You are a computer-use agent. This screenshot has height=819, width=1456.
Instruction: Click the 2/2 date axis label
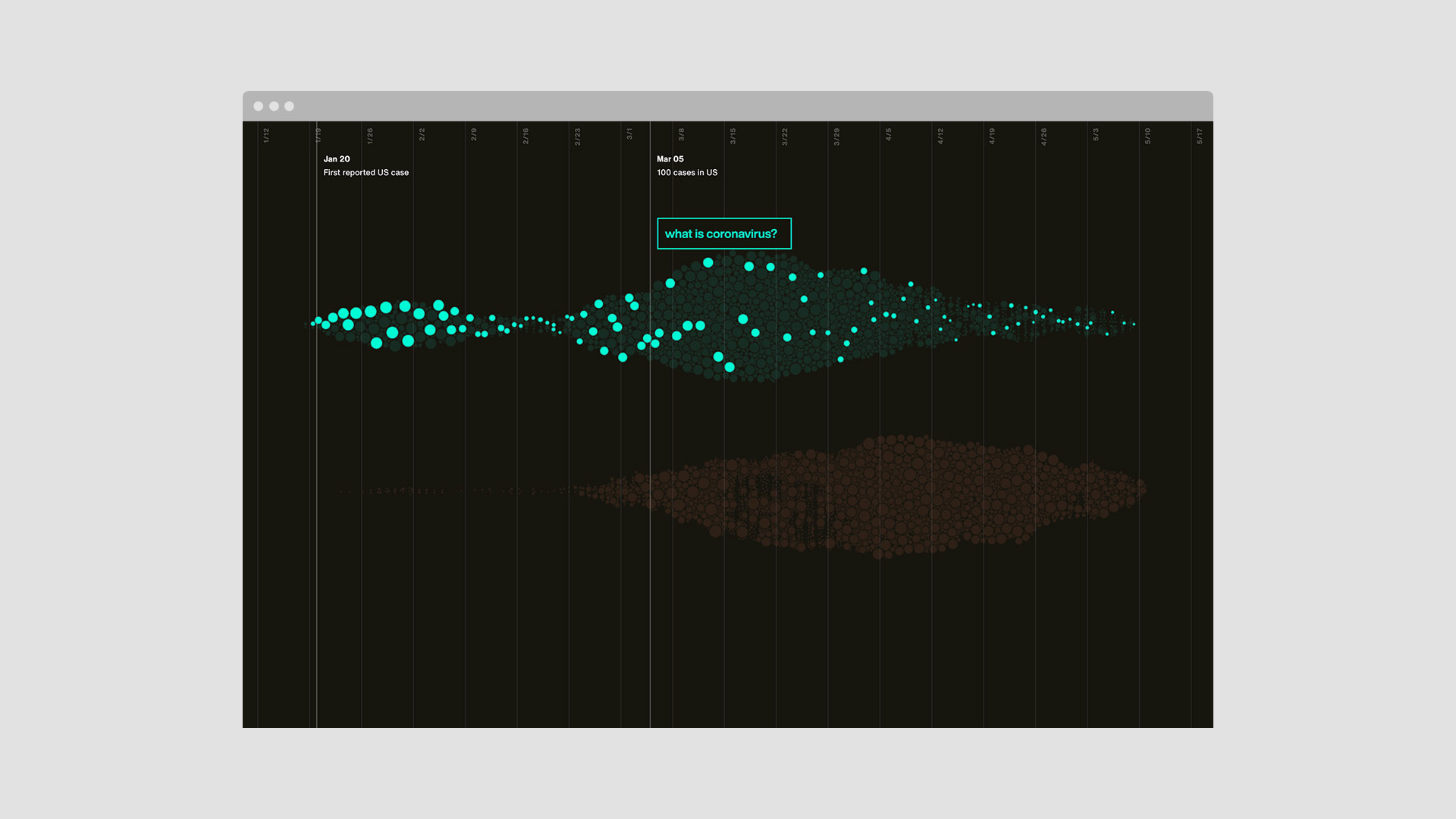[x=422, y=135]
